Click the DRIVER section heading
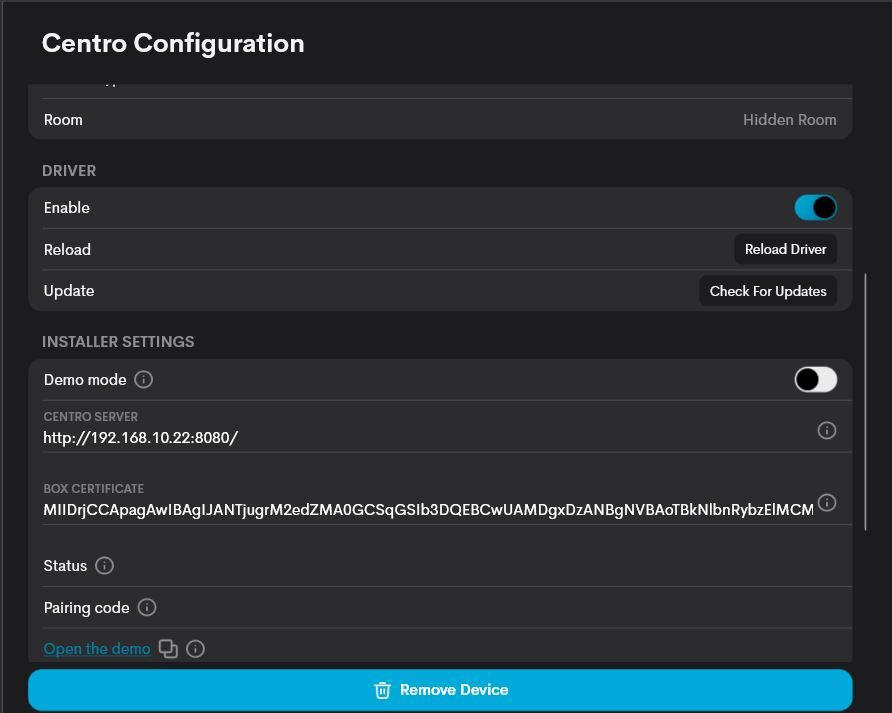The image size is (892, 713). point(69,171)
